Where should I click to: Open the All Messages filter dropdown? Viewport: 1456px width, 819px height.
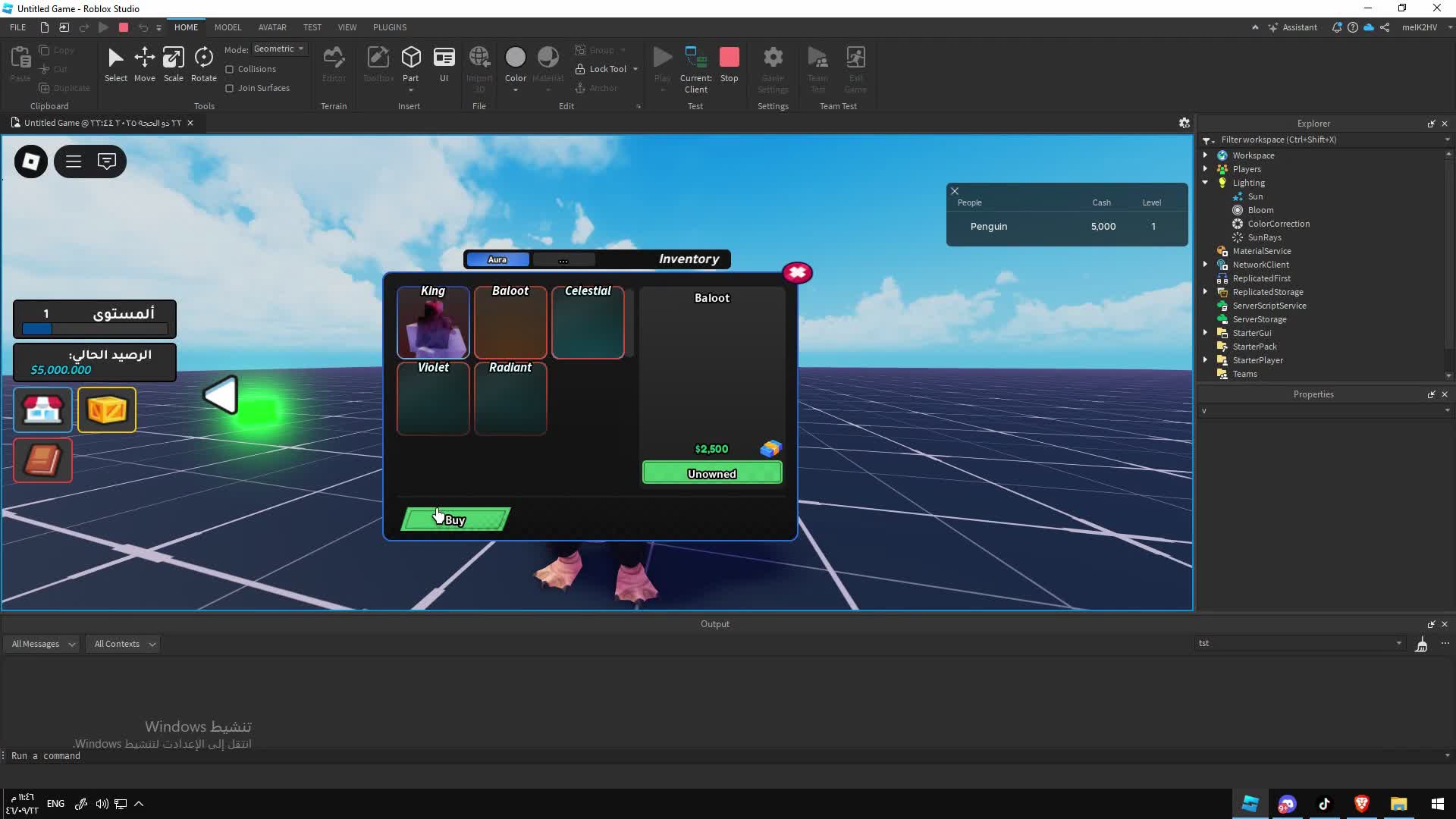coord(43,644)
